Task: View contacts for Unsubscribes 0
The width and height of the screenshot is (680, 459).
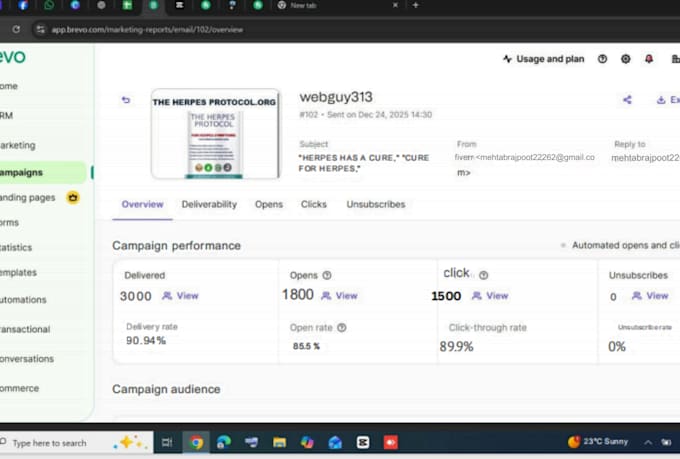Action: tap(650, 296)
